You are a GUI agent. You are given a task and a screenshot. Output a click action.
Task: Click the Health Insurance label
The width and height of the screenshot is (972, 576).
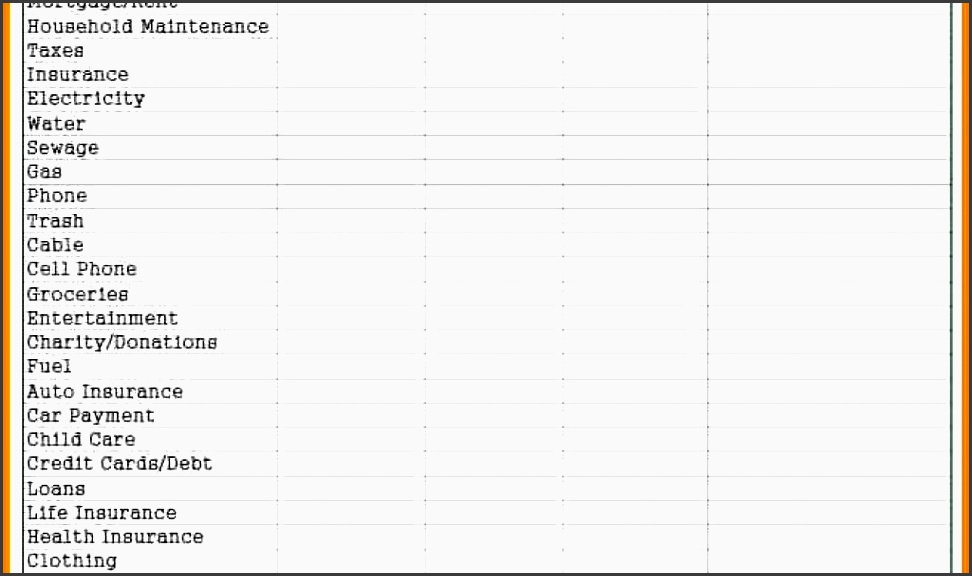[x=115, y=536]
